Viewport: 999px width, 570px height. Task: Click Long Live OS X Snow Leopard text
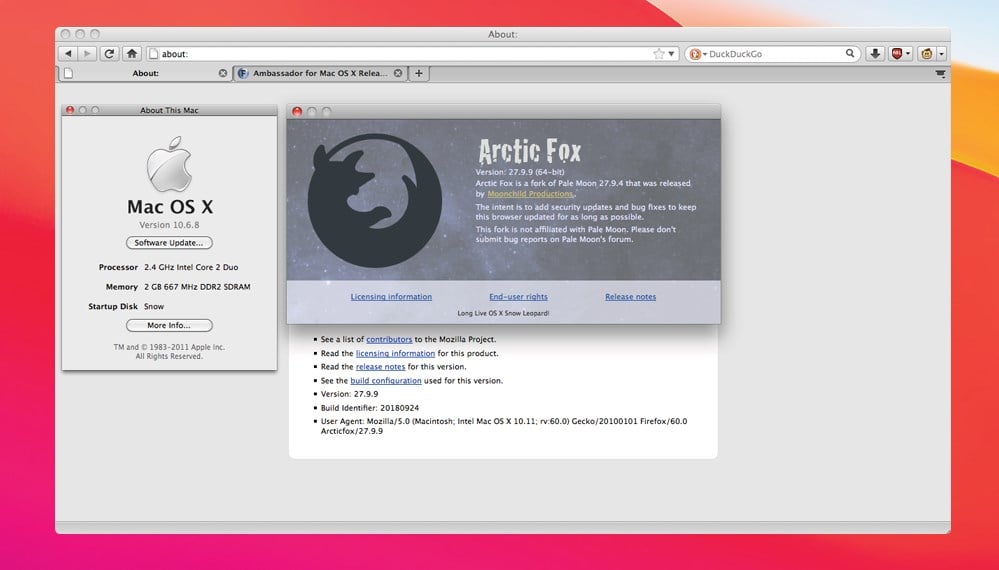[x=503, y=313]
